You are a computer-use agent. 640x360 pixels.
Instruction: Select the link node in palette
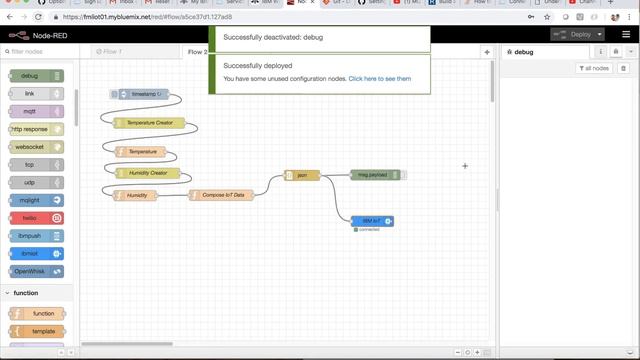click(36, 93)
